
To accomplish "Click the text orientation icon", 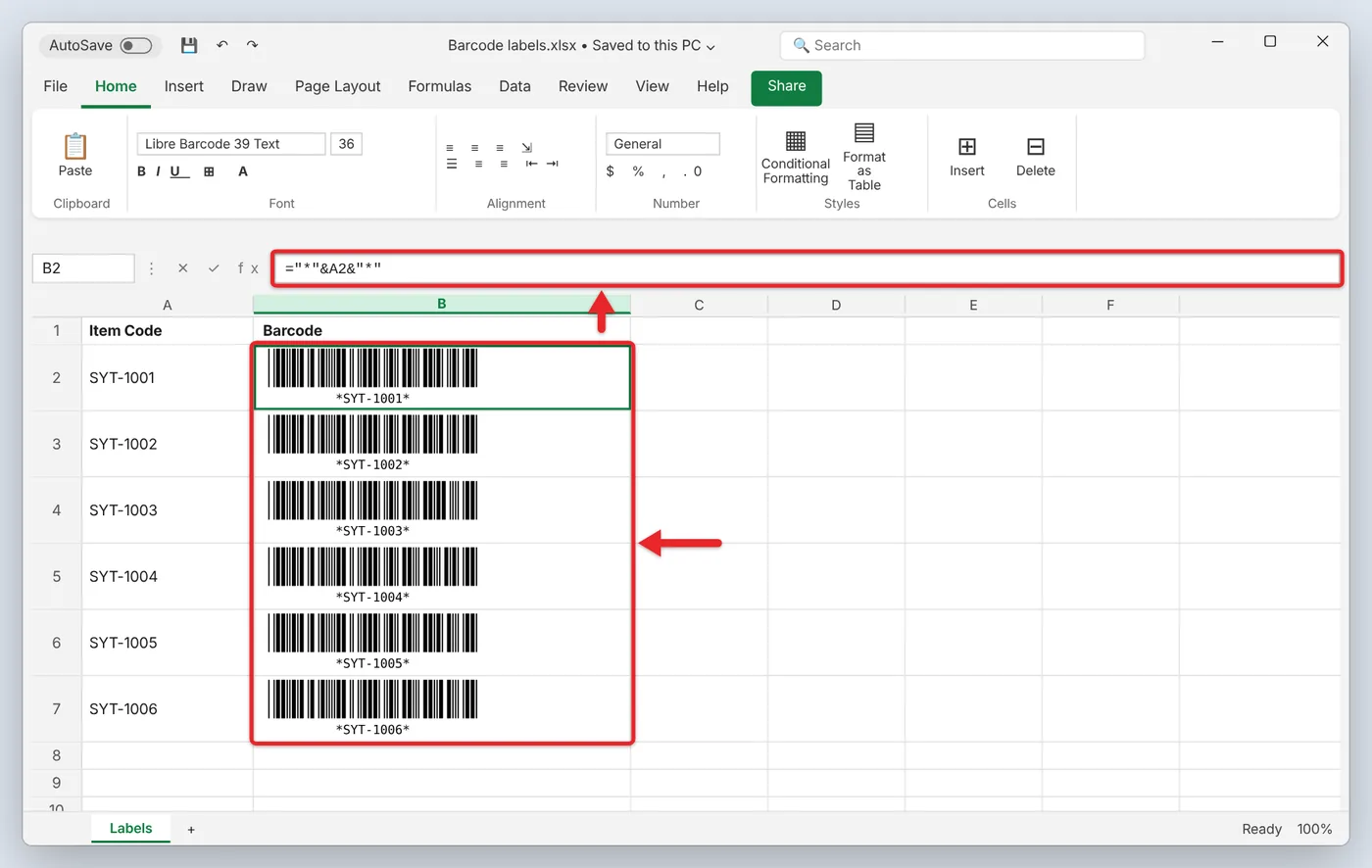I will (527, 148).
